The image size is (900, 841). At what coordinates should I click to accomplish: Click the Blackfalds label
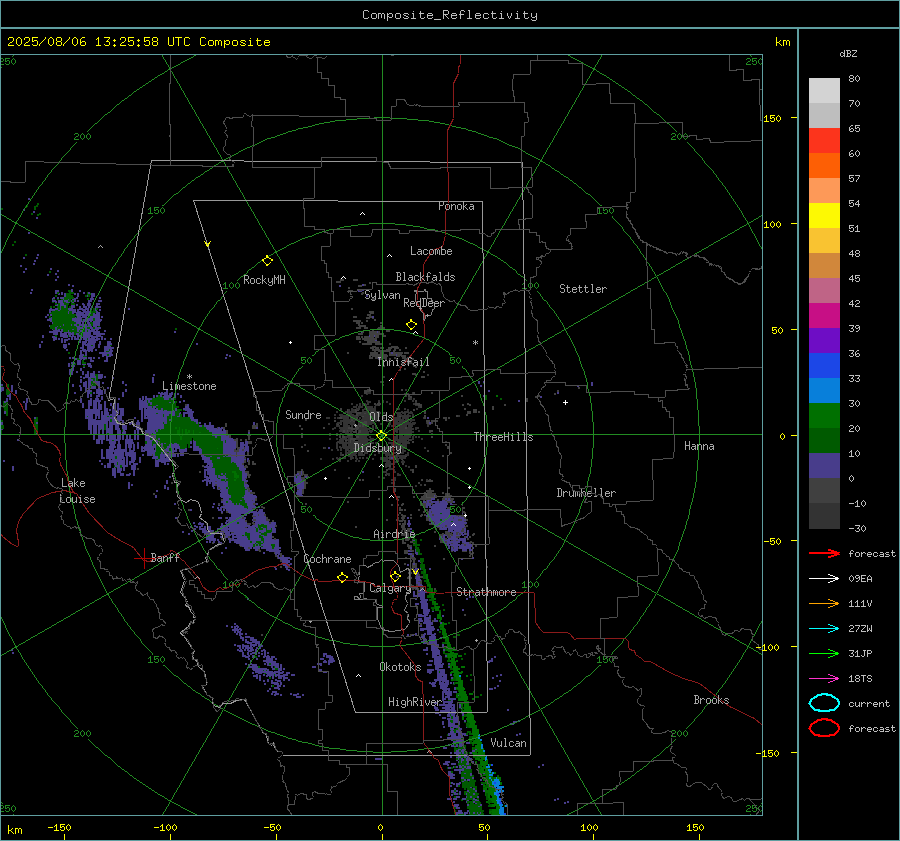tap(425, 277)
